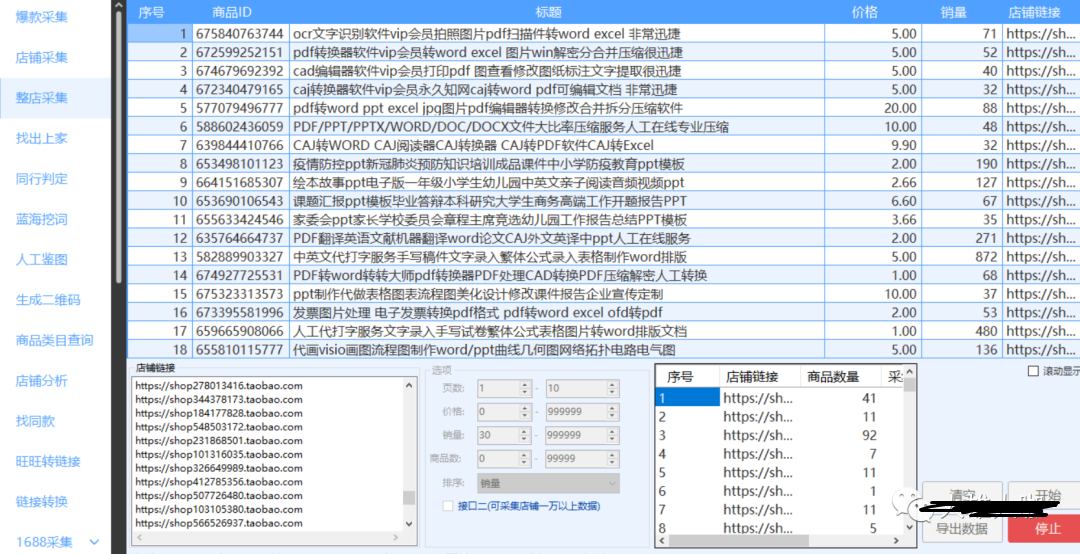Sort by the 标题 column header

(x=549, y=12)
